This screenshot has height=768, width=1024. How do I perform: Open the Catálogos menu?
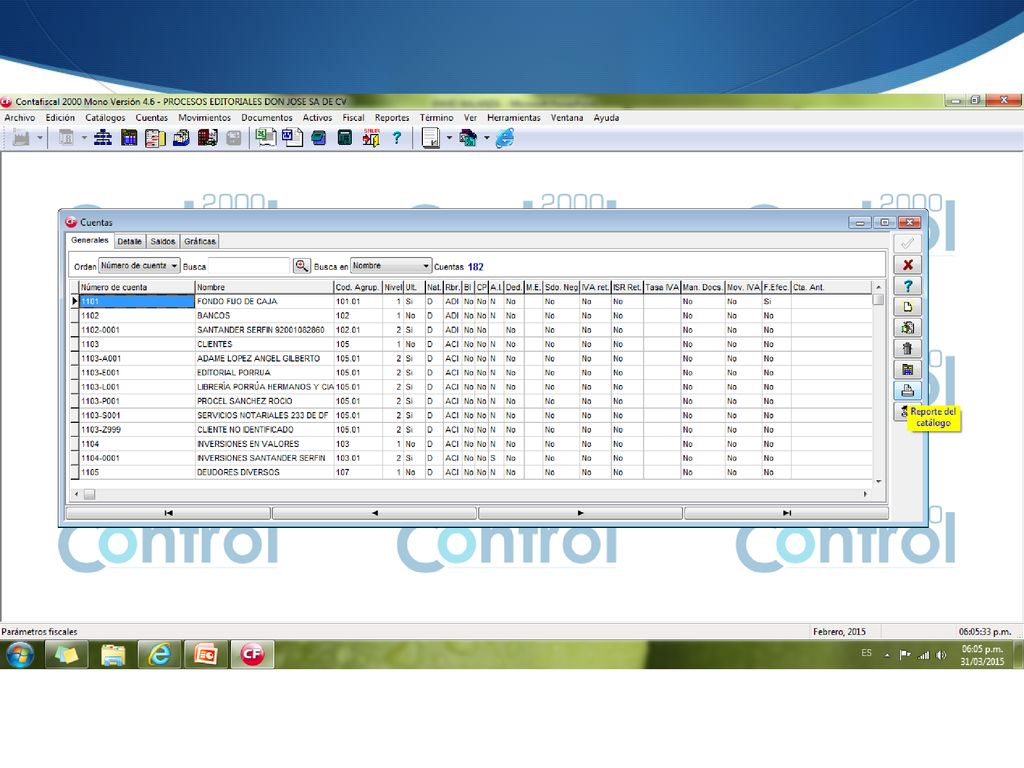coord(105,118)
